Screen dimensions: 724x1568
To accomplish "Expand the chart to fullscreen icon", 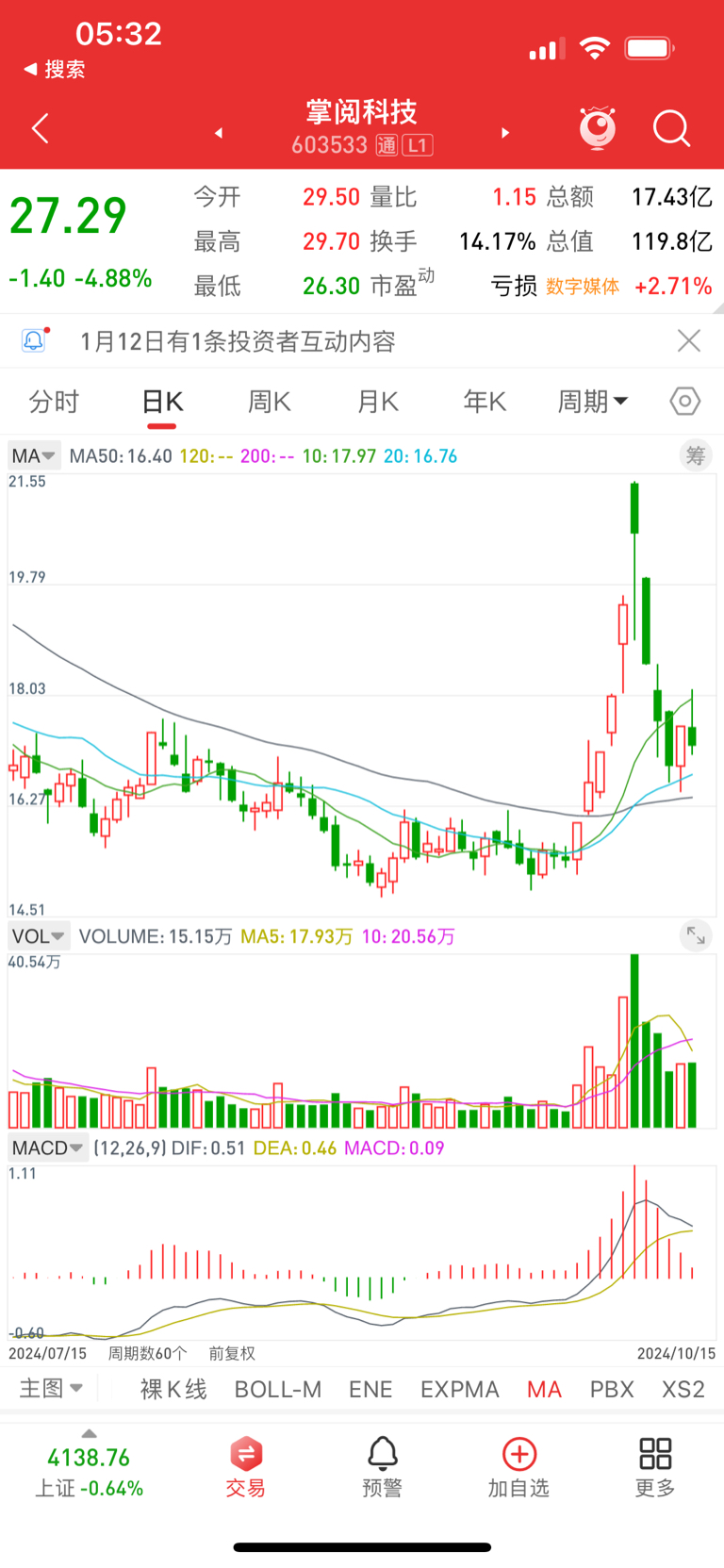I will click(696, 935).
